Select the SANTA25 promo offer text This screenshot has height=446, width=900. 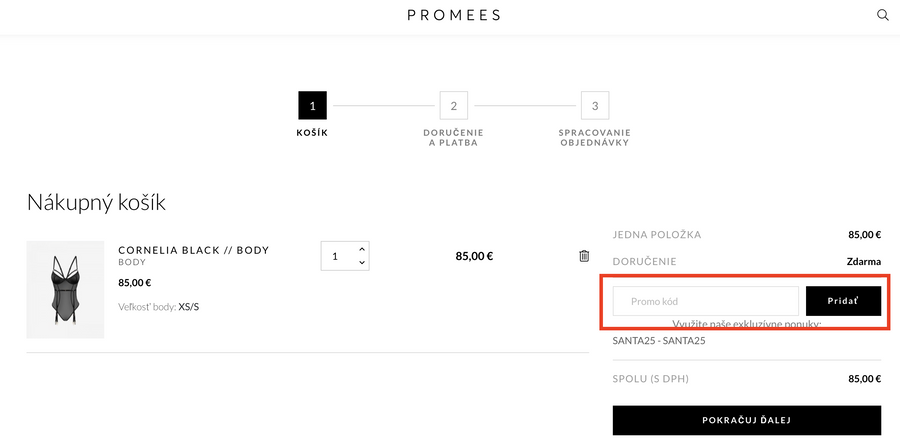coord(659,341)
